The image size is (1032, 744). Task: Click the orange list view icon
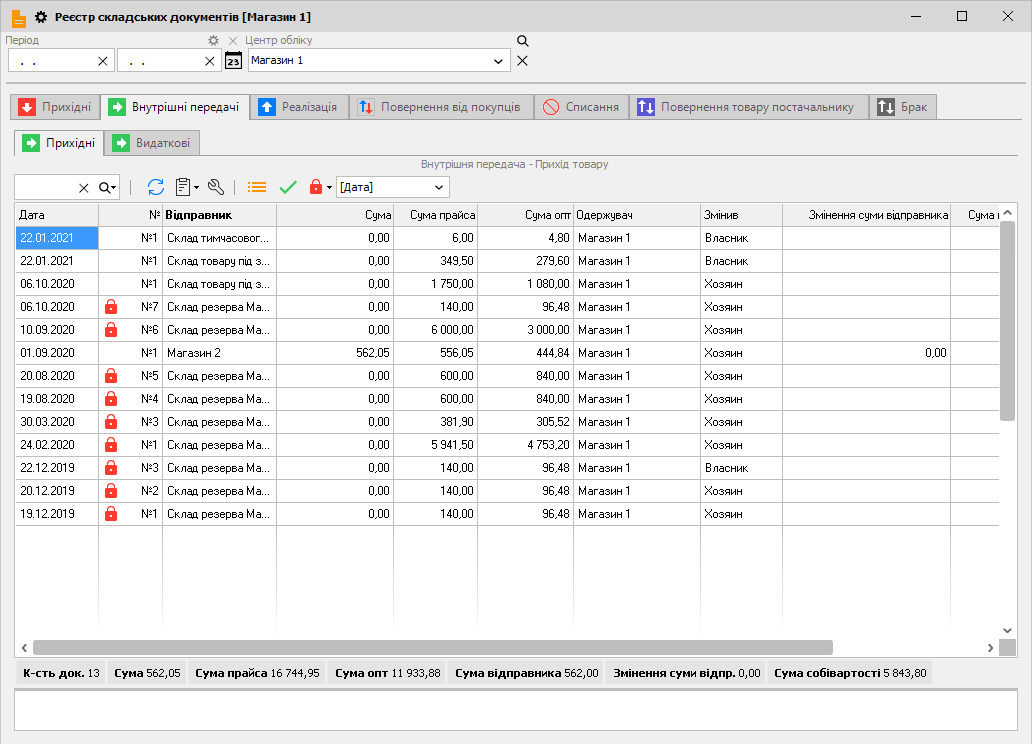(257, 187)
